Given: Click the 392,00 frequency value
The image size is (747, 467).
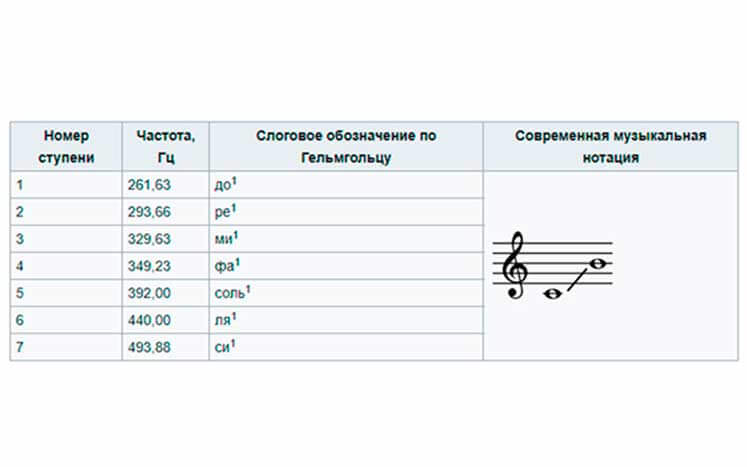Looking at the screenshot, I should (x=150, y=293).
